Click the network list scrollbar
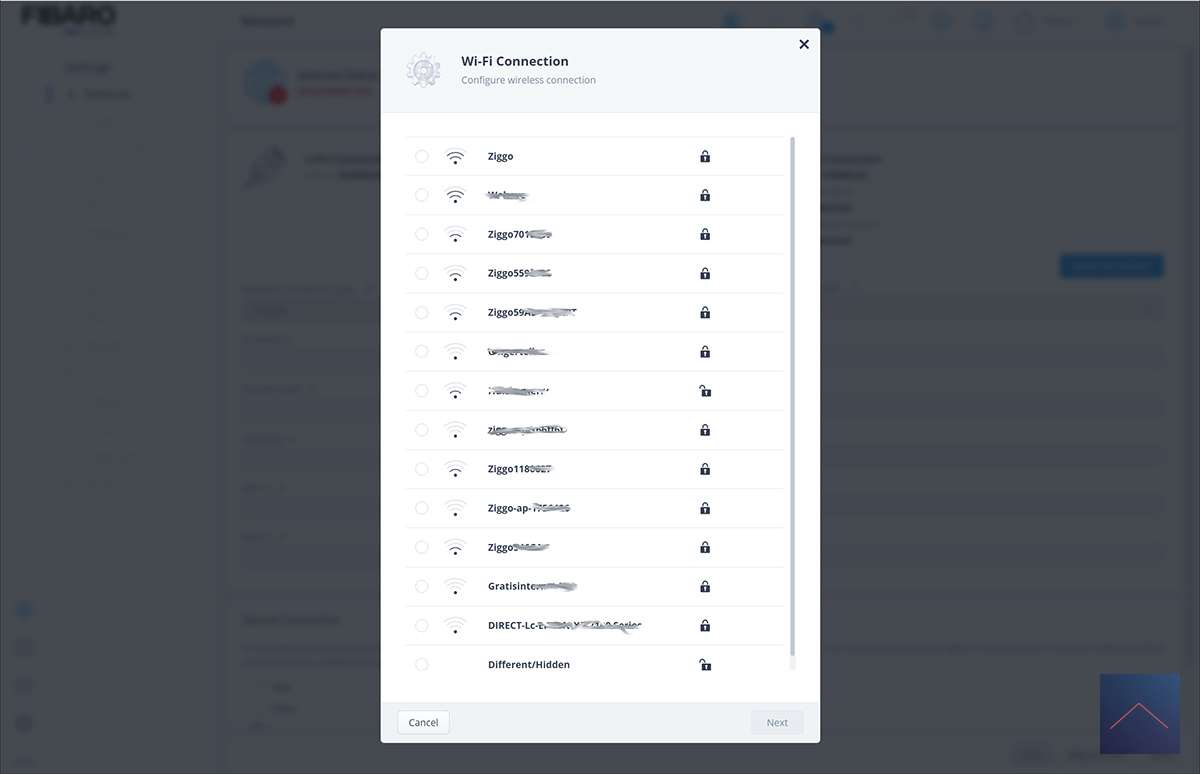Screen dimensions: 1200x774 (x=793, y=400)
